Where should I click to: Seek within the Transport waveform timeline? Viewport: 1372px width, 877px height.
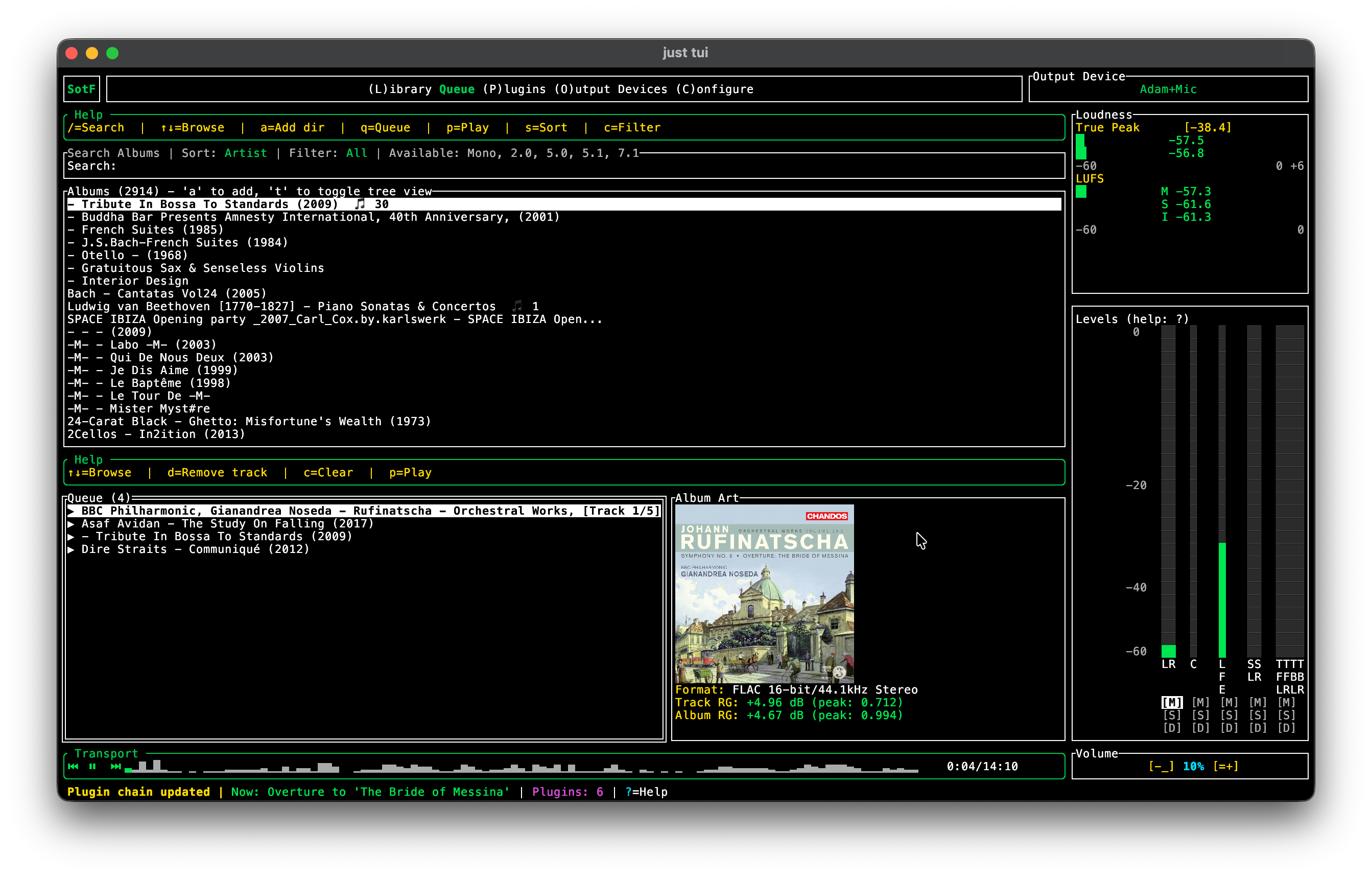pyautogui.click(x=522, y=767)
